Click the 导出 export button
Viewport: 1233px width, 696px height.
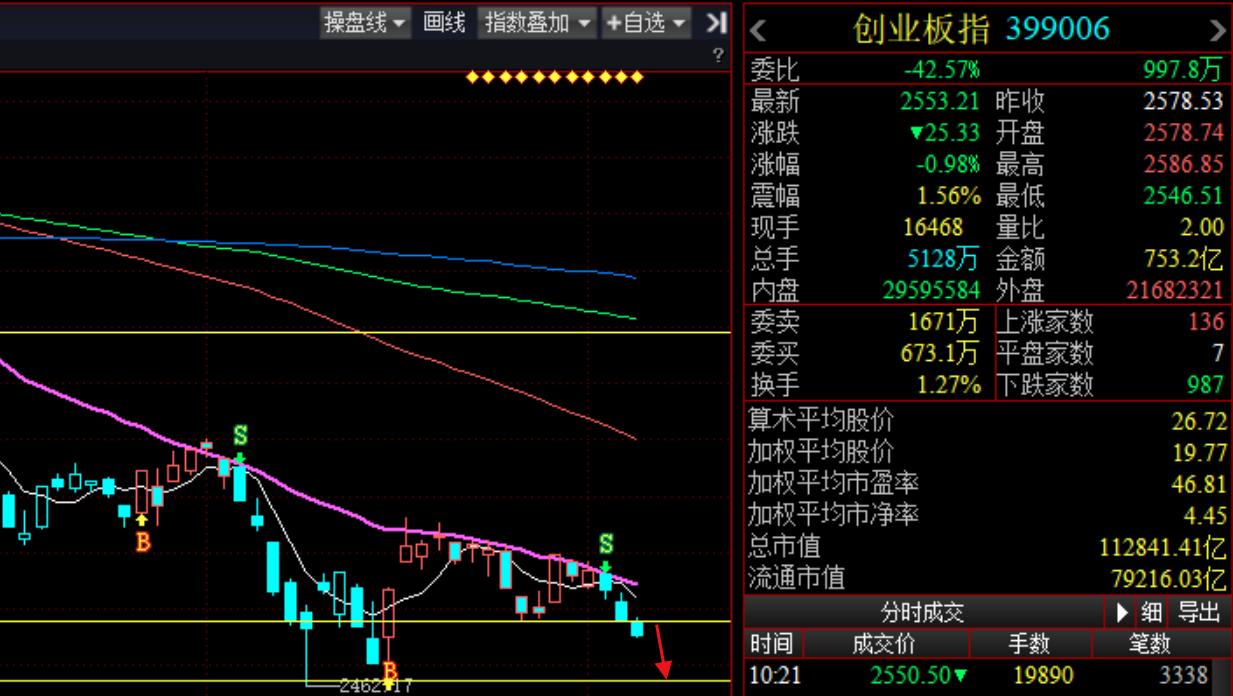point(1199,612)
